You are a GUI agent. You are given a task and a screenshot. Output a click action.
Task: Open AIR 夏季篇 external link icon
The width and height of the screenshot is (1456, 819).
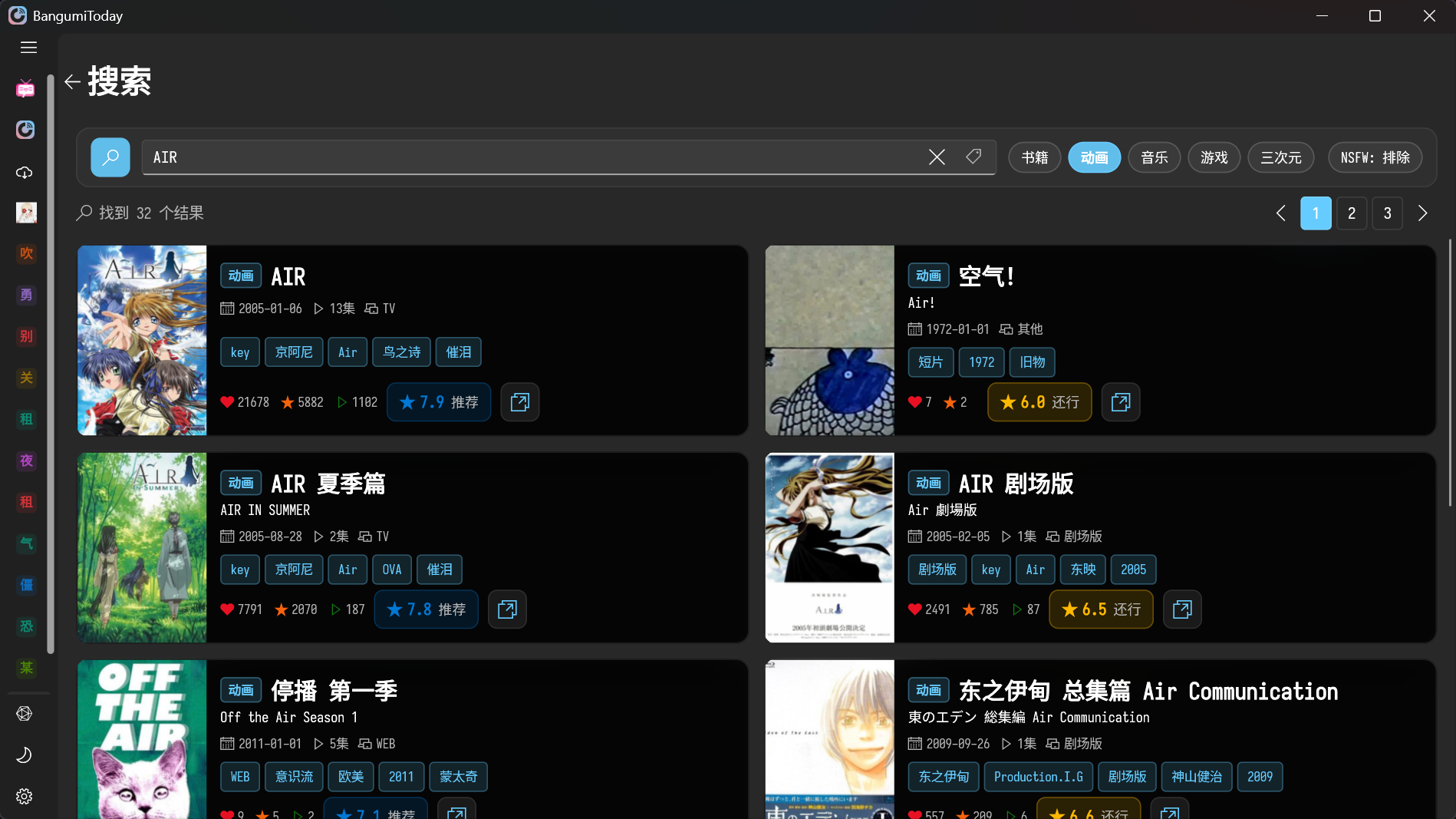point(507,609)
